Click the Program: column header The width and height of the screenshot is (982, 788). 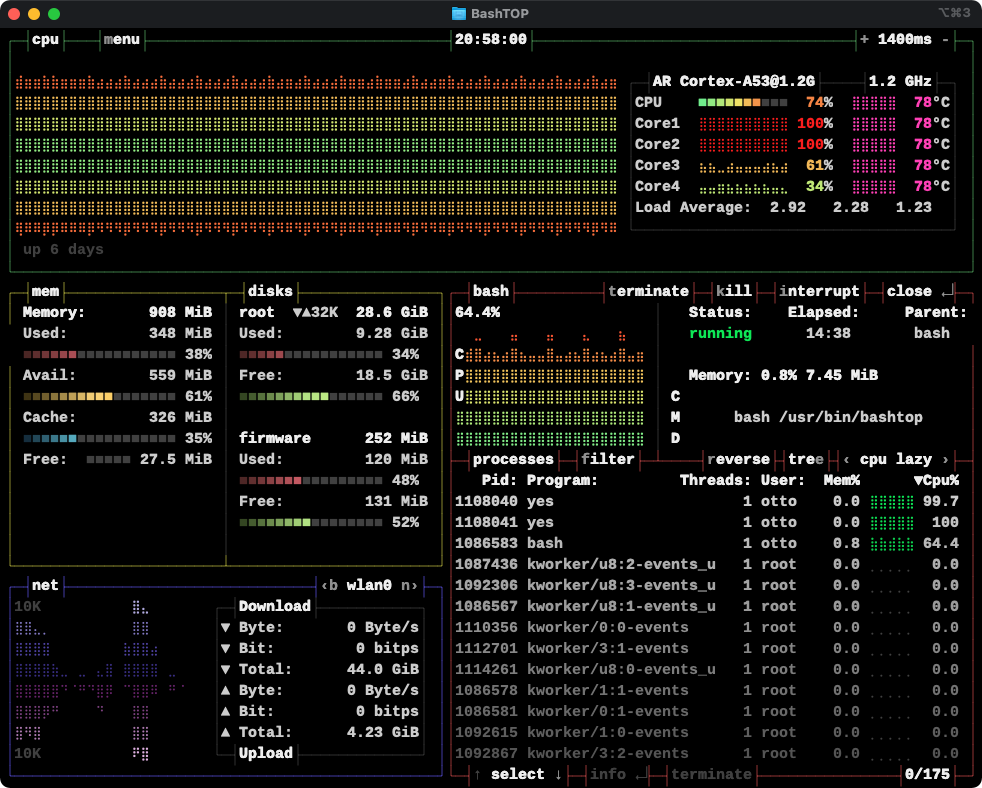pos(562,480)
